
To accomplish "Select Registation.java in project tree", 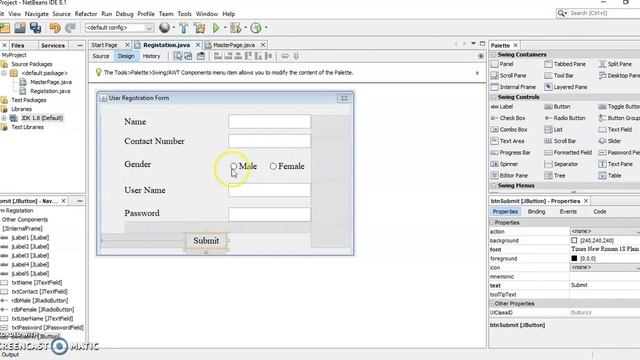I will click(x=50, y=91).
